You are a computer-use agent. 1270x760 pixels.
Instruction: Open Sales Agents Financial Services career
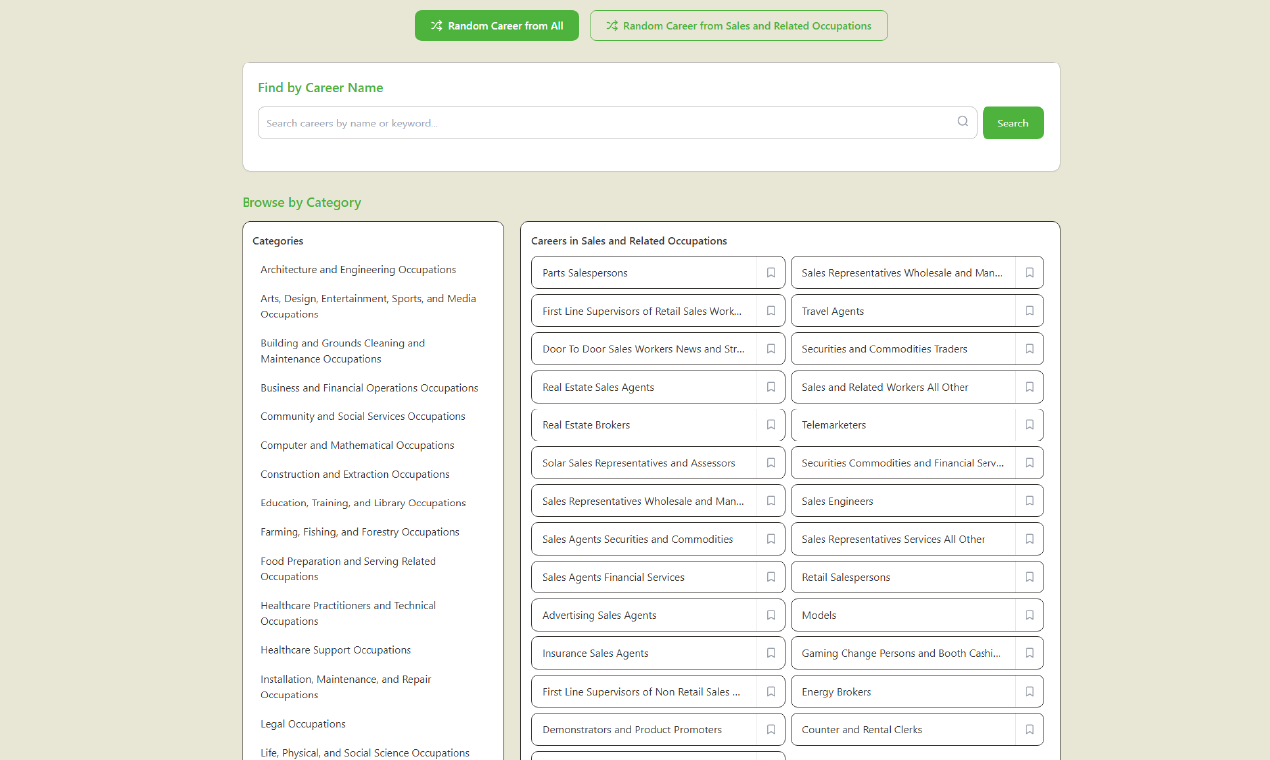pyautogui.click(x=644, y=577)
